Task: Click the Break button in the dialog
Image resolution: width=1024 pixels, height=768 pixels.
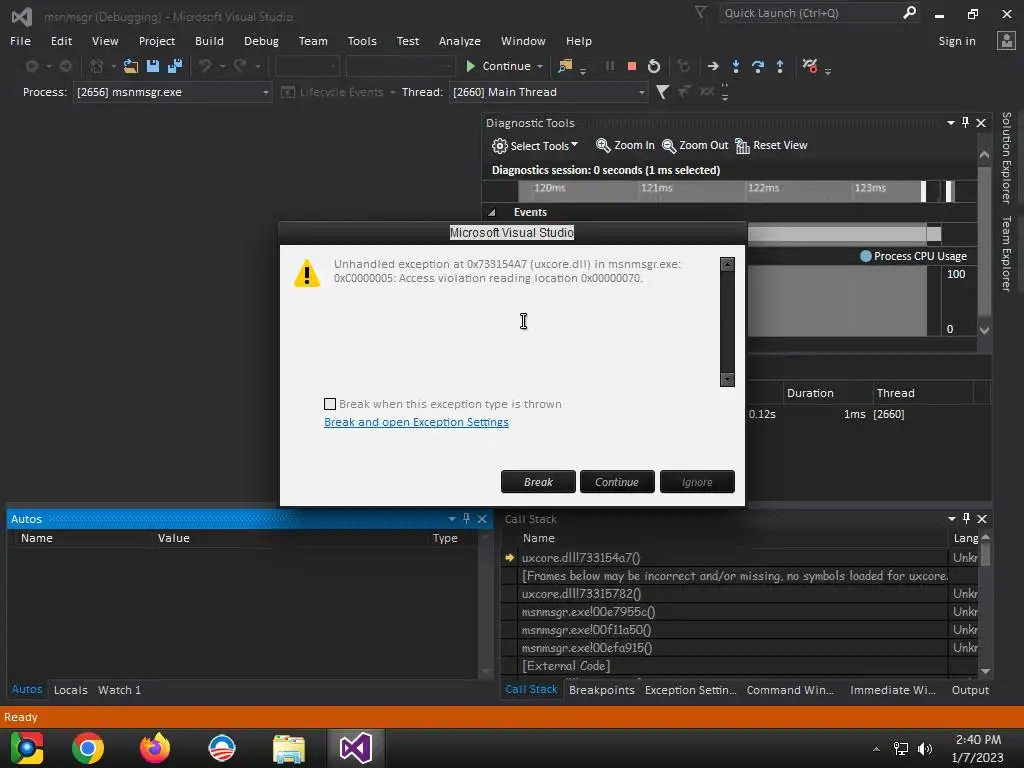Action: coord(538,482)
